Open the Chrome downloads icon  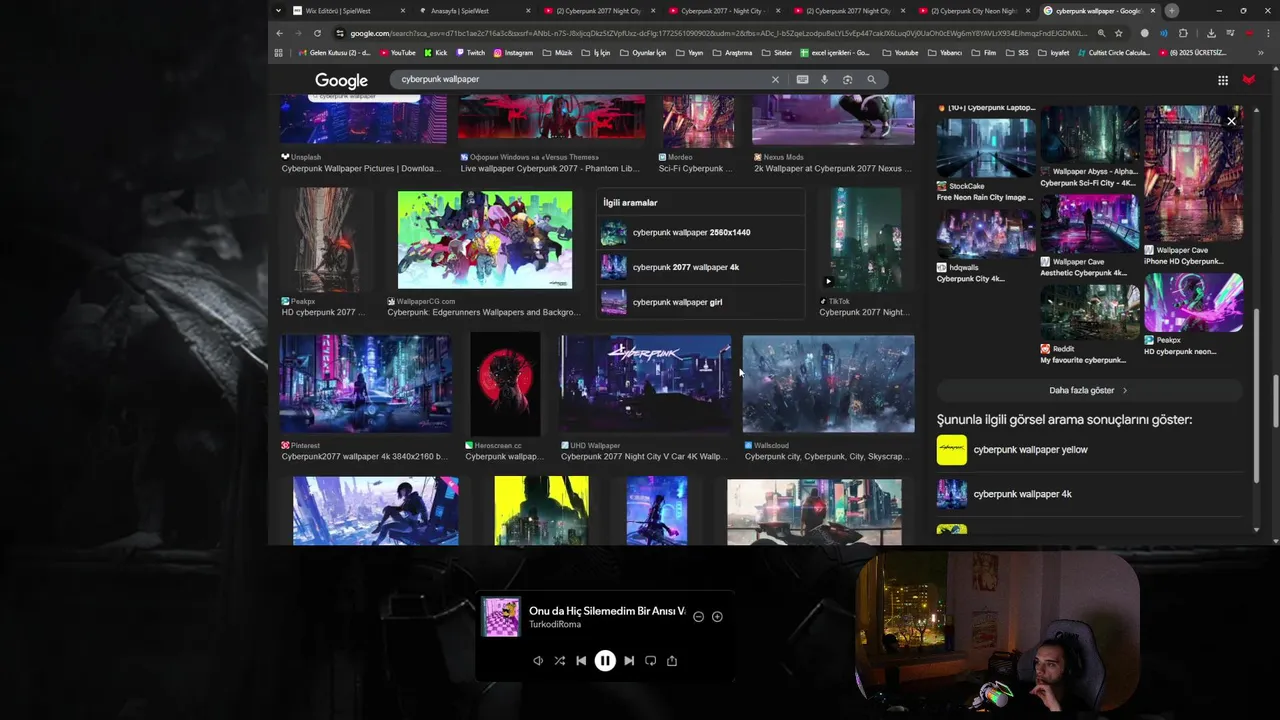click(x=1209, y=33)
